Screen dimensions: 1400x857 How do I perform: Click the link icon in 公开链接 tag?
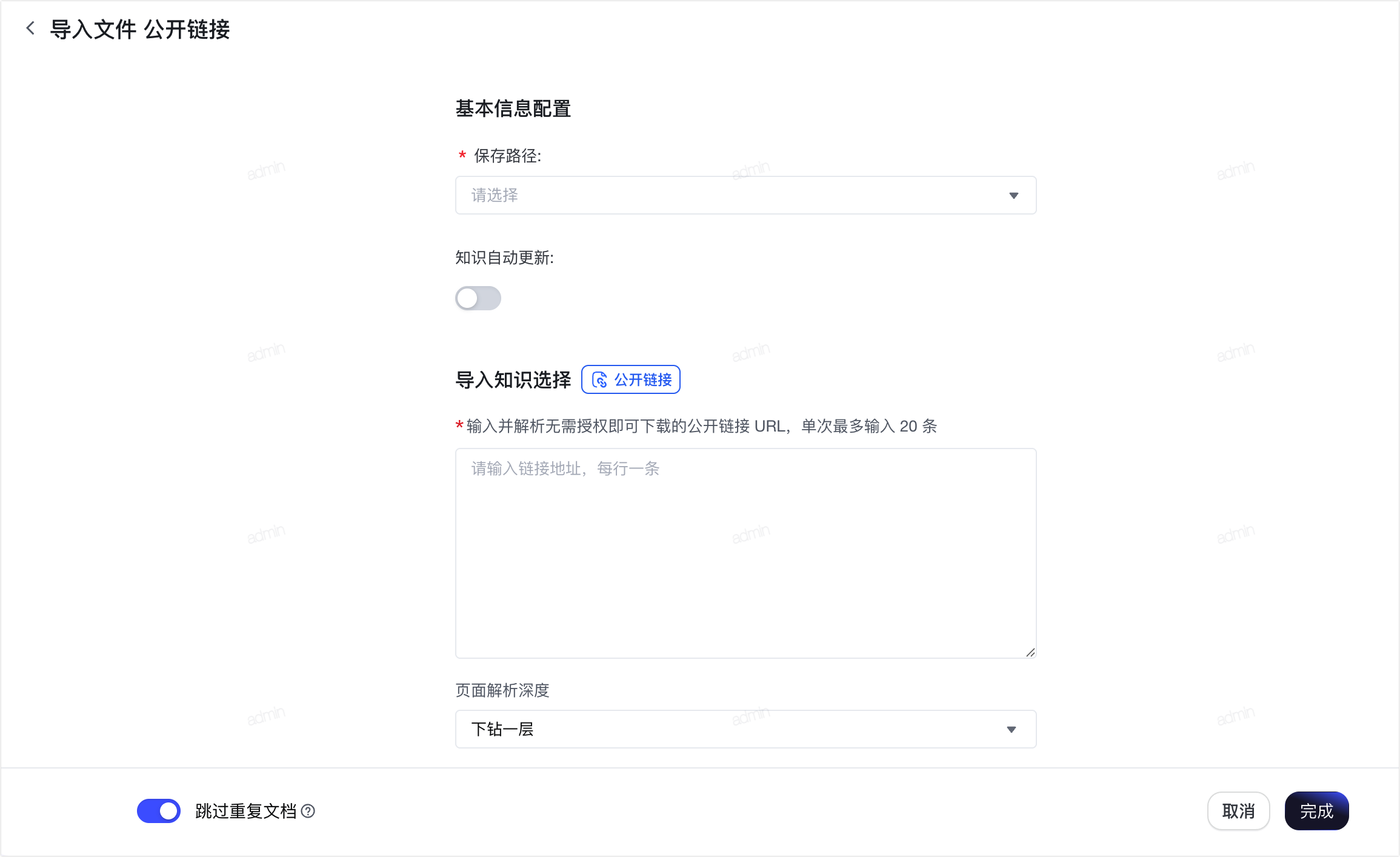(x=599, y=380)
